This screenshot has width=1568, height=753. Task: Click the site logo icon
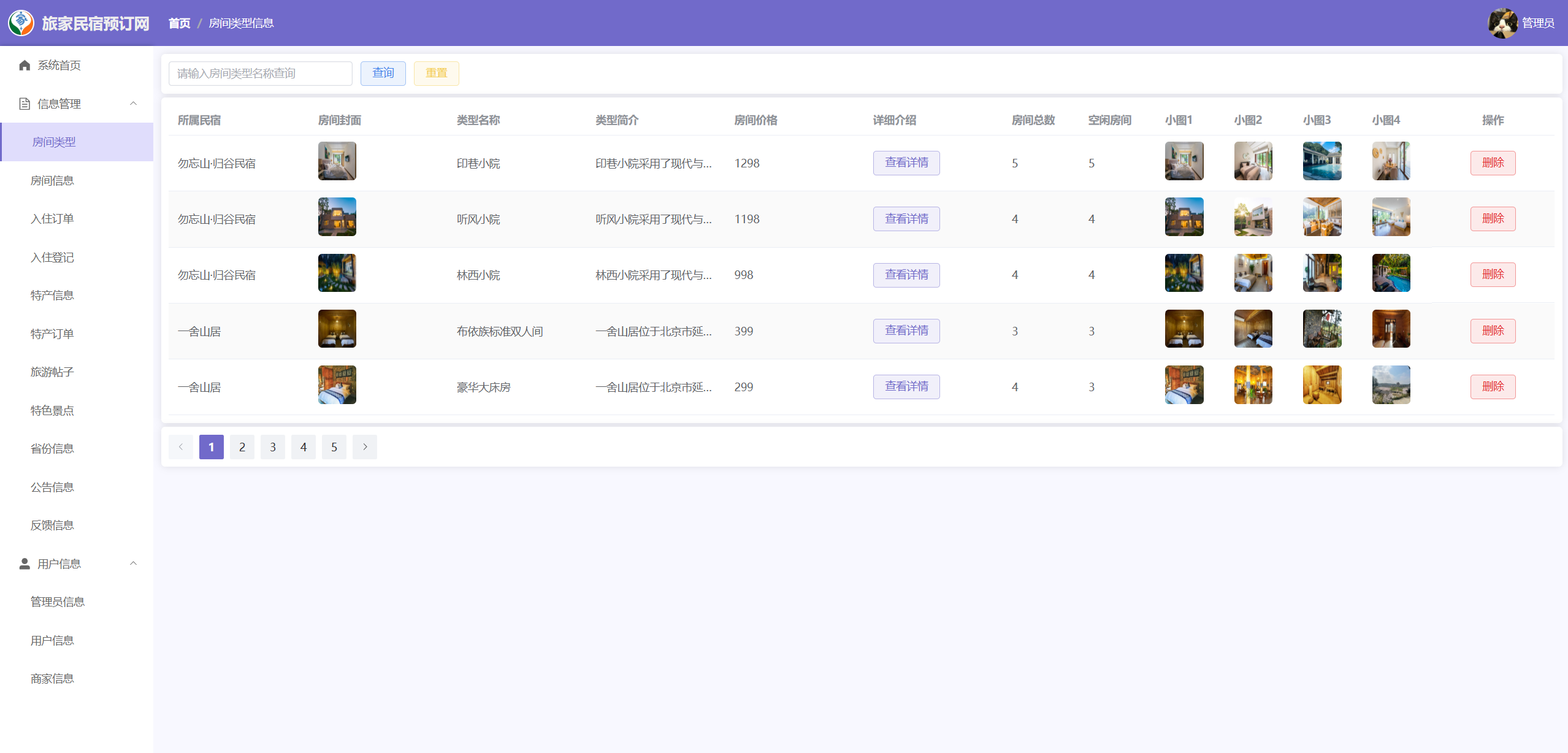coord(21,23)
